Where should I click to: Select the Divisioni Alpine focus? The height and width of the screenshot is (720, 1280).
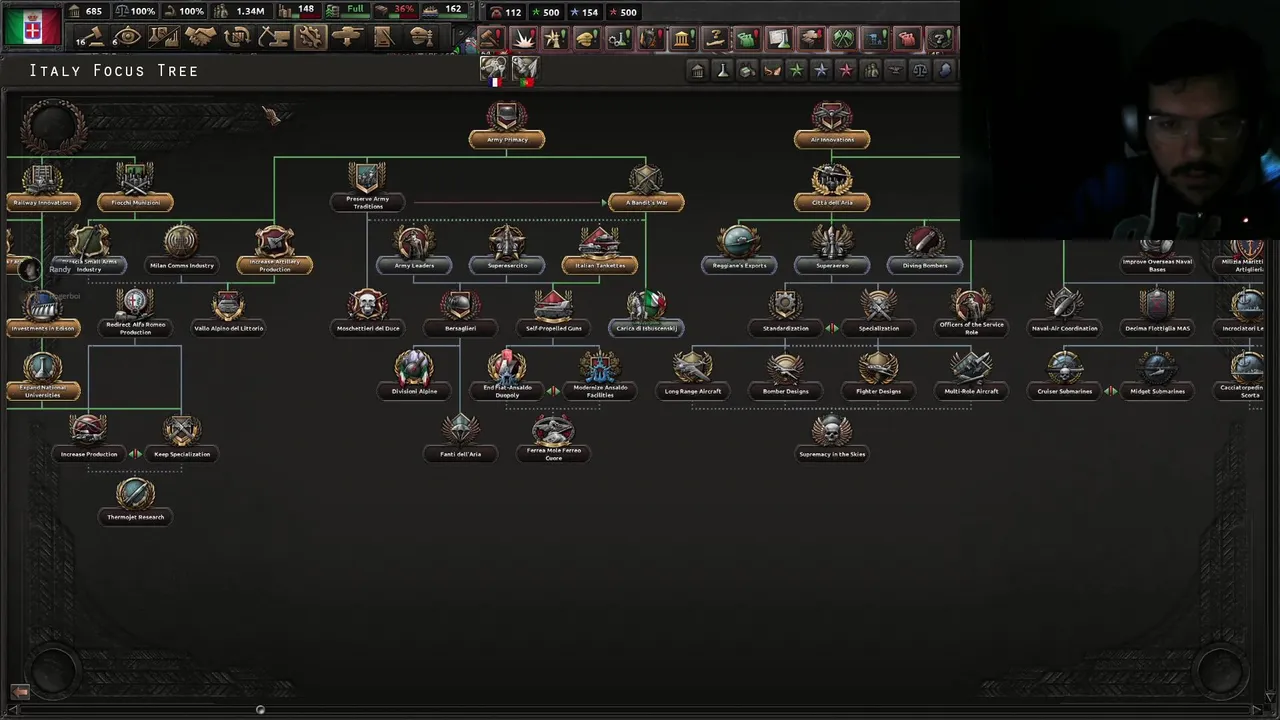pos(414,376)
